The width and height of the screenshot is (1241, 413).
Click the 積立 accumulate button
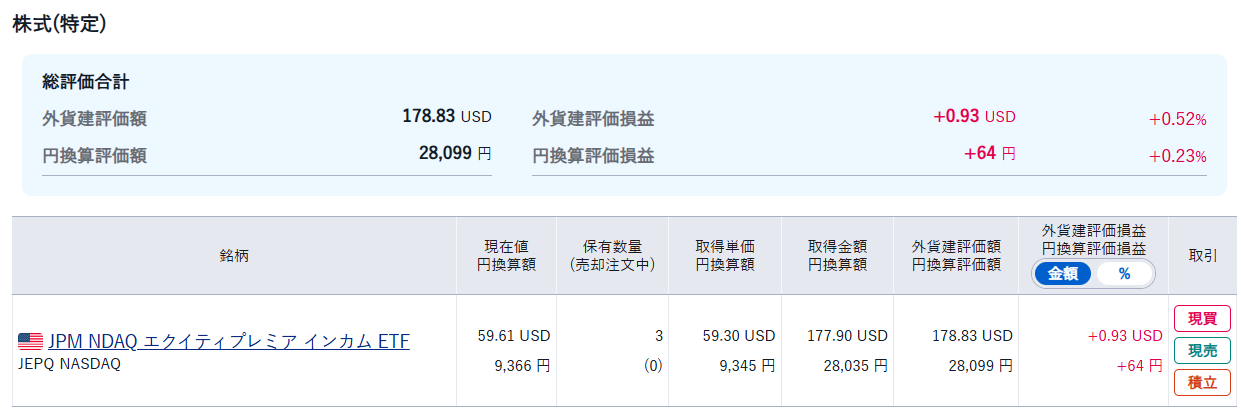[x=1202, y=383]
